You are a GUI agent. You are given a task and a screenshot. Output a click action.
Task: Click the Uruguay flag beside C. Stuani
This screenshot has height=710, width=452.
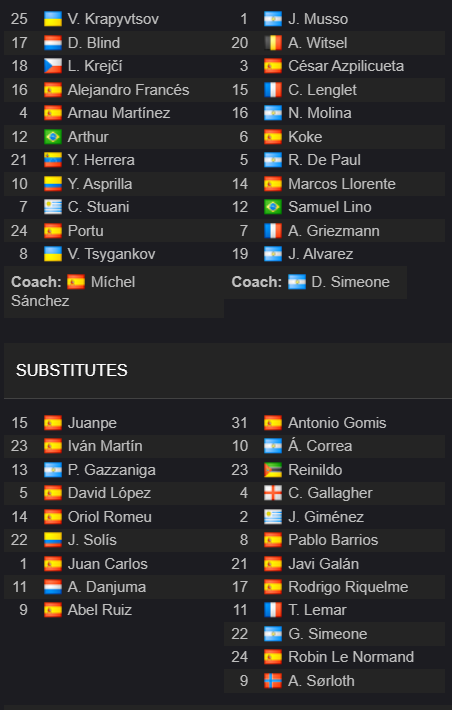(x=53, y=207)
